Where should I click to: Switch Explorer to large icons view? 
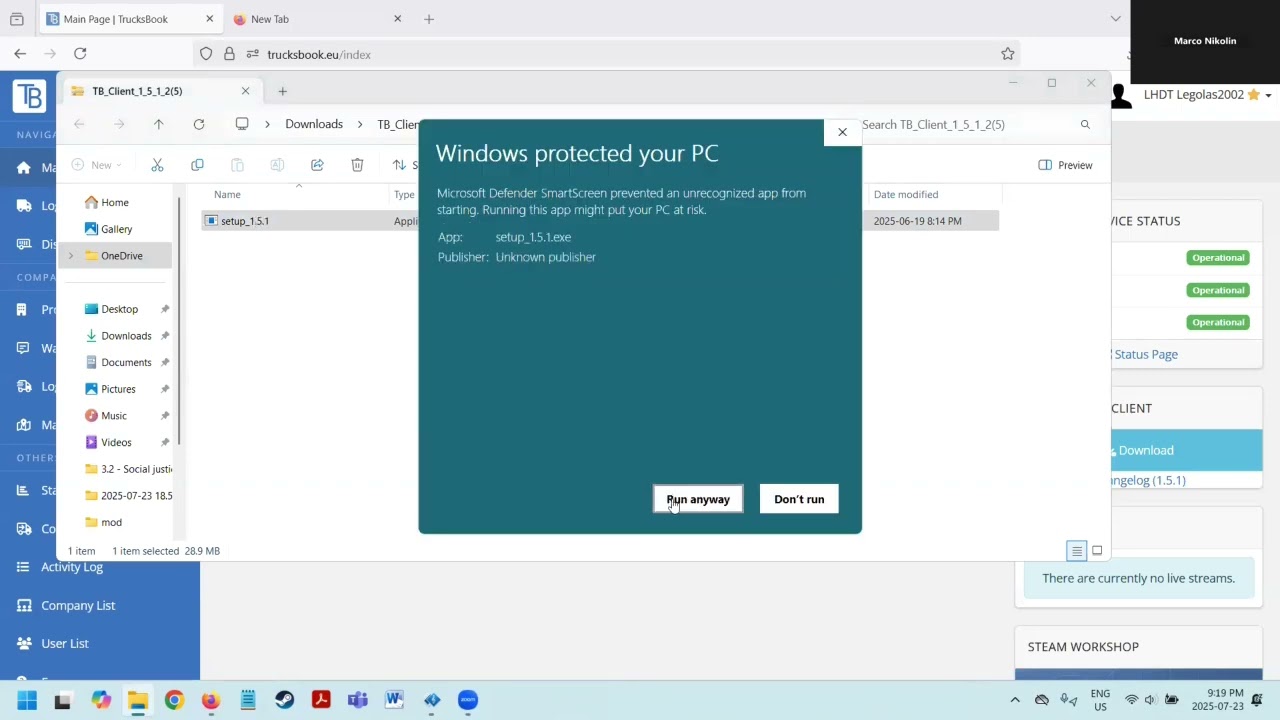point(1097,551)
